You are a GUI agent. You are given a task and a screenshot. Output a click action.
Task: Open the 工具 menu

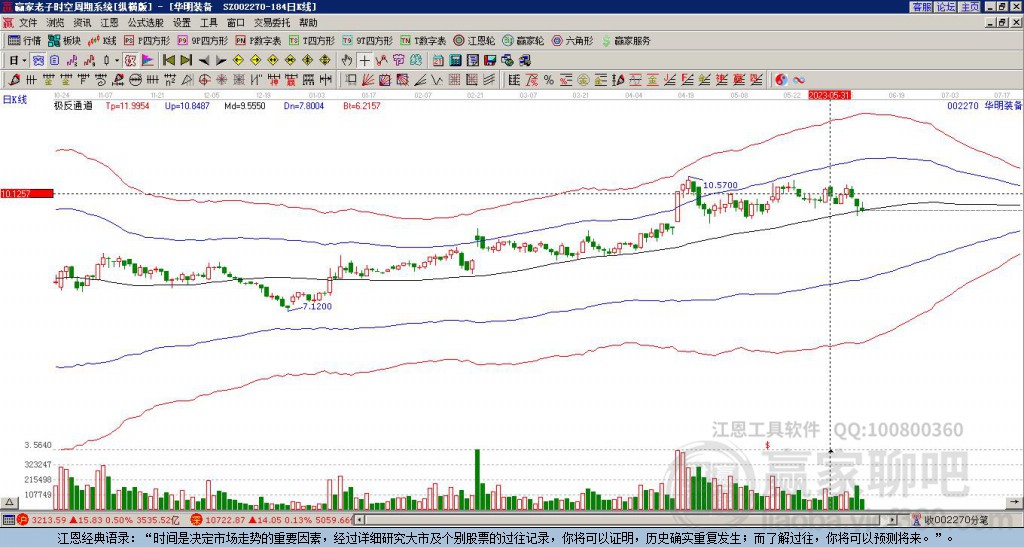(x=209, y=23)
